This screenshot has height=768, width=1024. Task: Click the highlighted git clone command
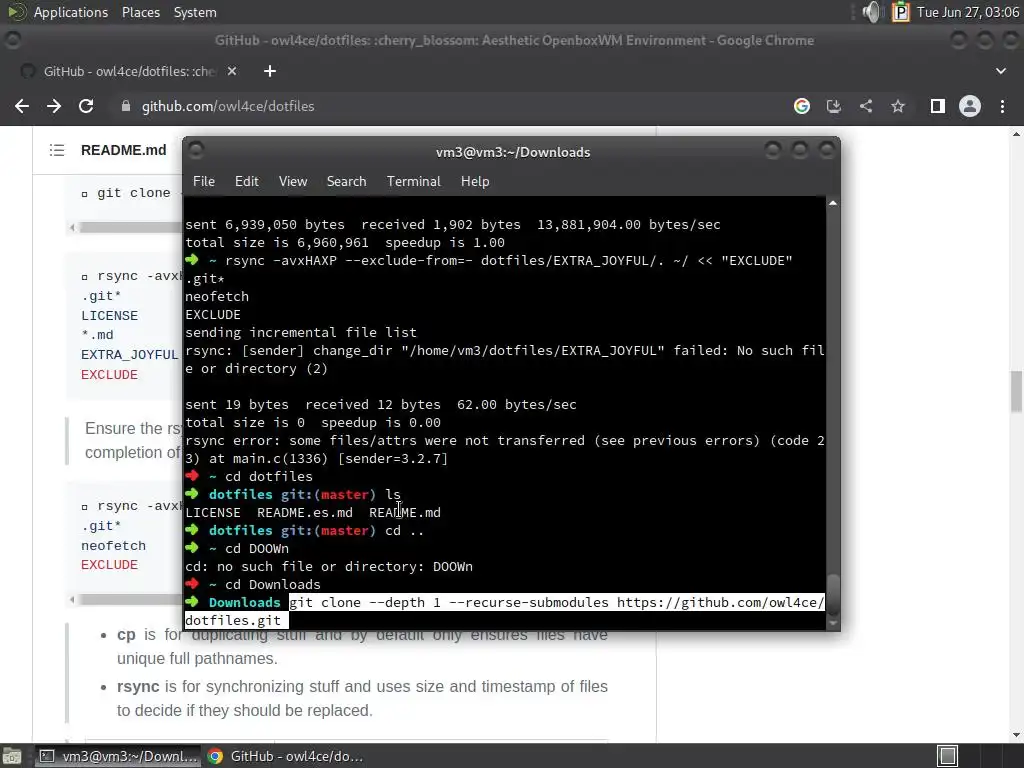[x=504, y=611]
